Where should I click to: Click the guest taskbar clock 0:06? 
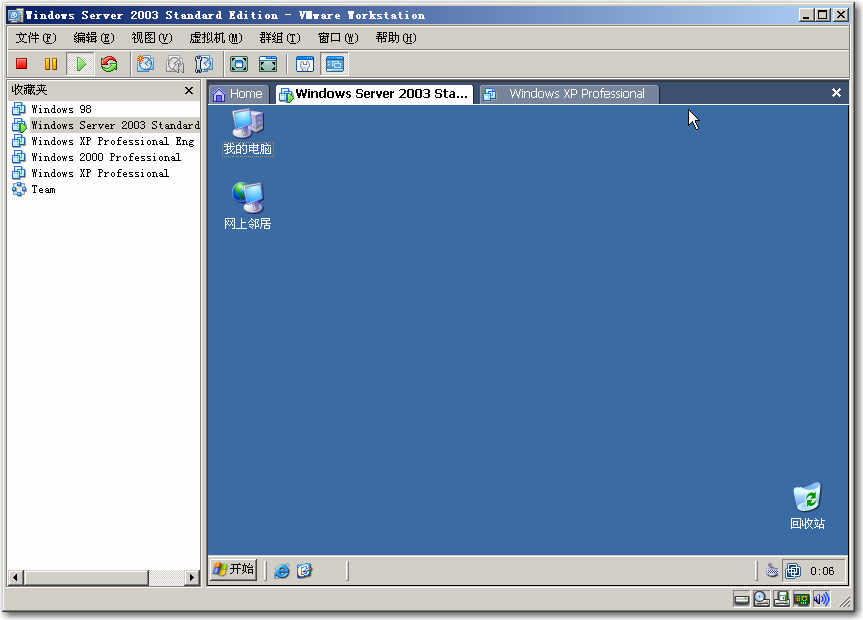click(x=822, y=571)
